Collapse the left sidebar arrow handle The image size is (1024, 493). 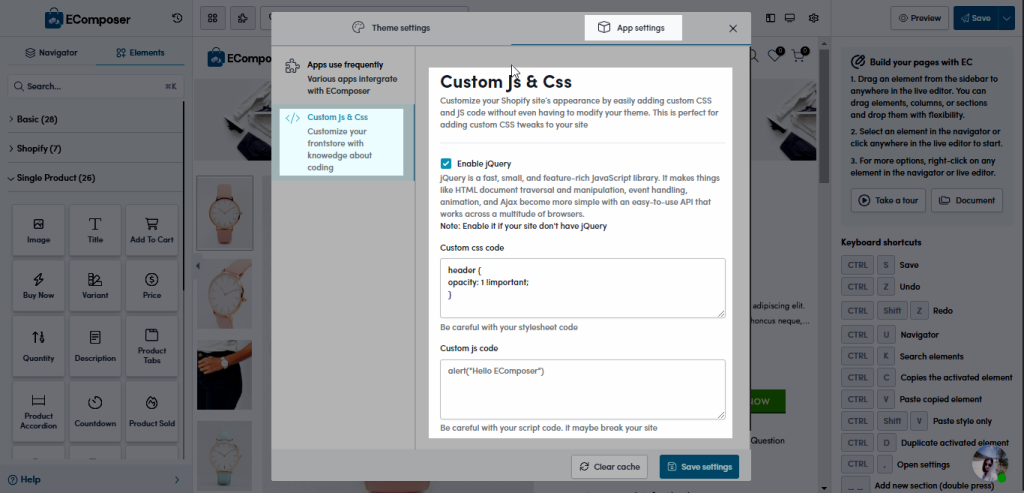pos(198,266)
